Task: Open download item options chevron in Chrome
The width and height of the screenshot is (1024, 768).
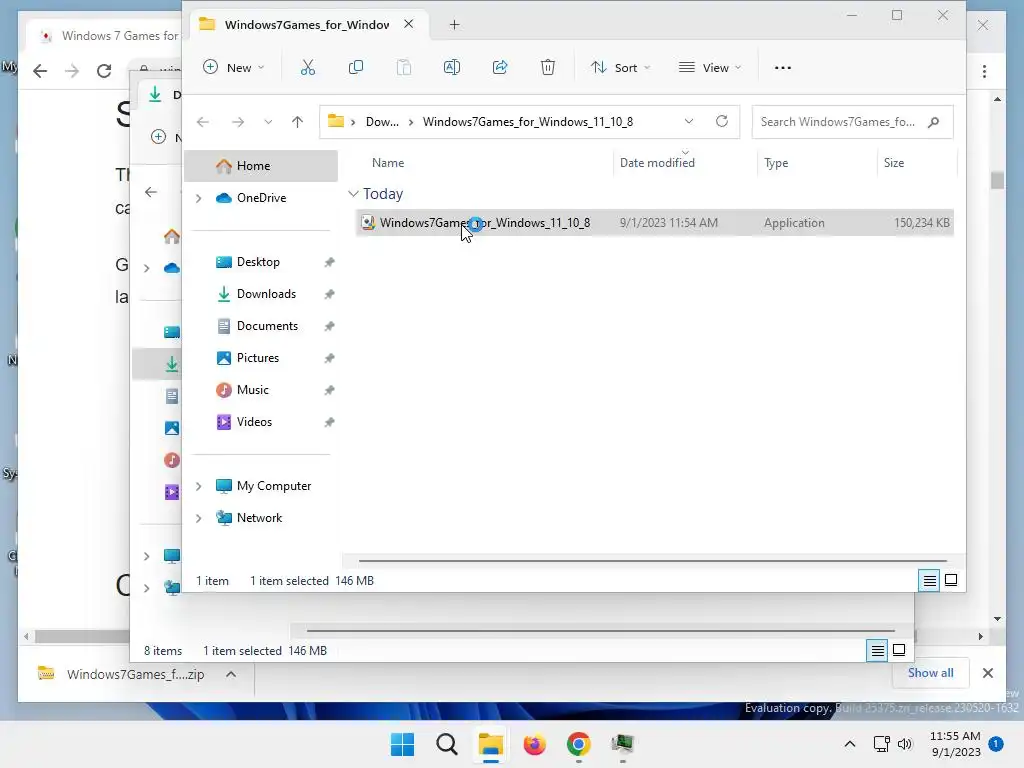Action: (x=231, y=674)
